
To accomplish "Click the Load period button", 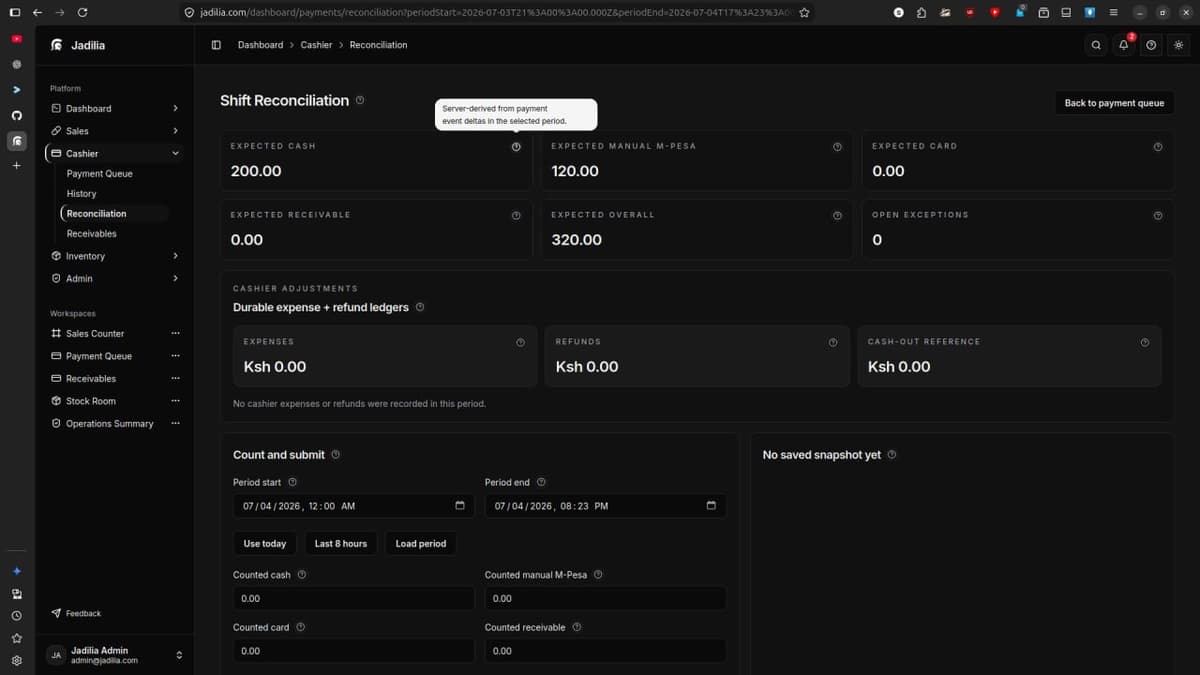I will 420,543.
